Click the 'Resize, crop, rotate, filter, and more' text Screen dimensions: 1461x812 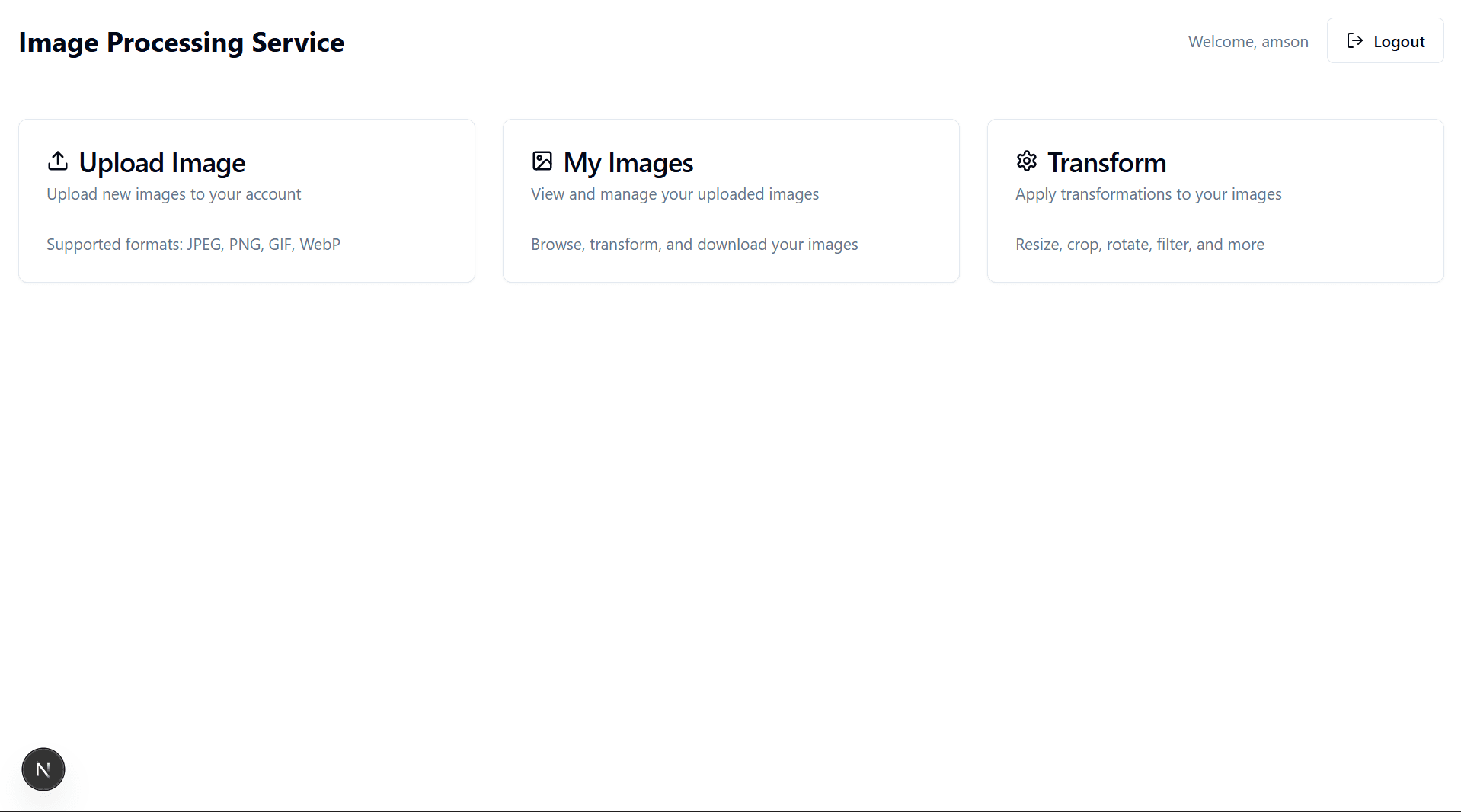tap(1139, 244)
